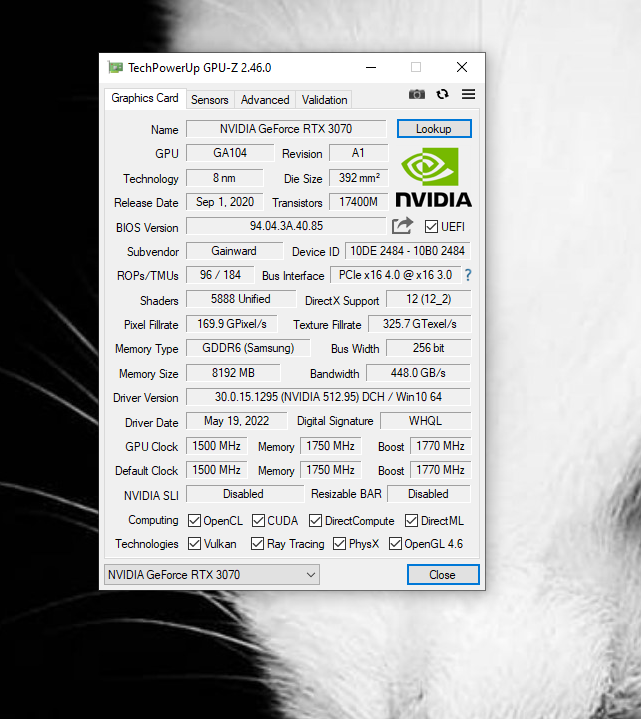641x719 pixels.
Task: Click the GPU-Z title bar app icon
Action: (x=115, y=67)
